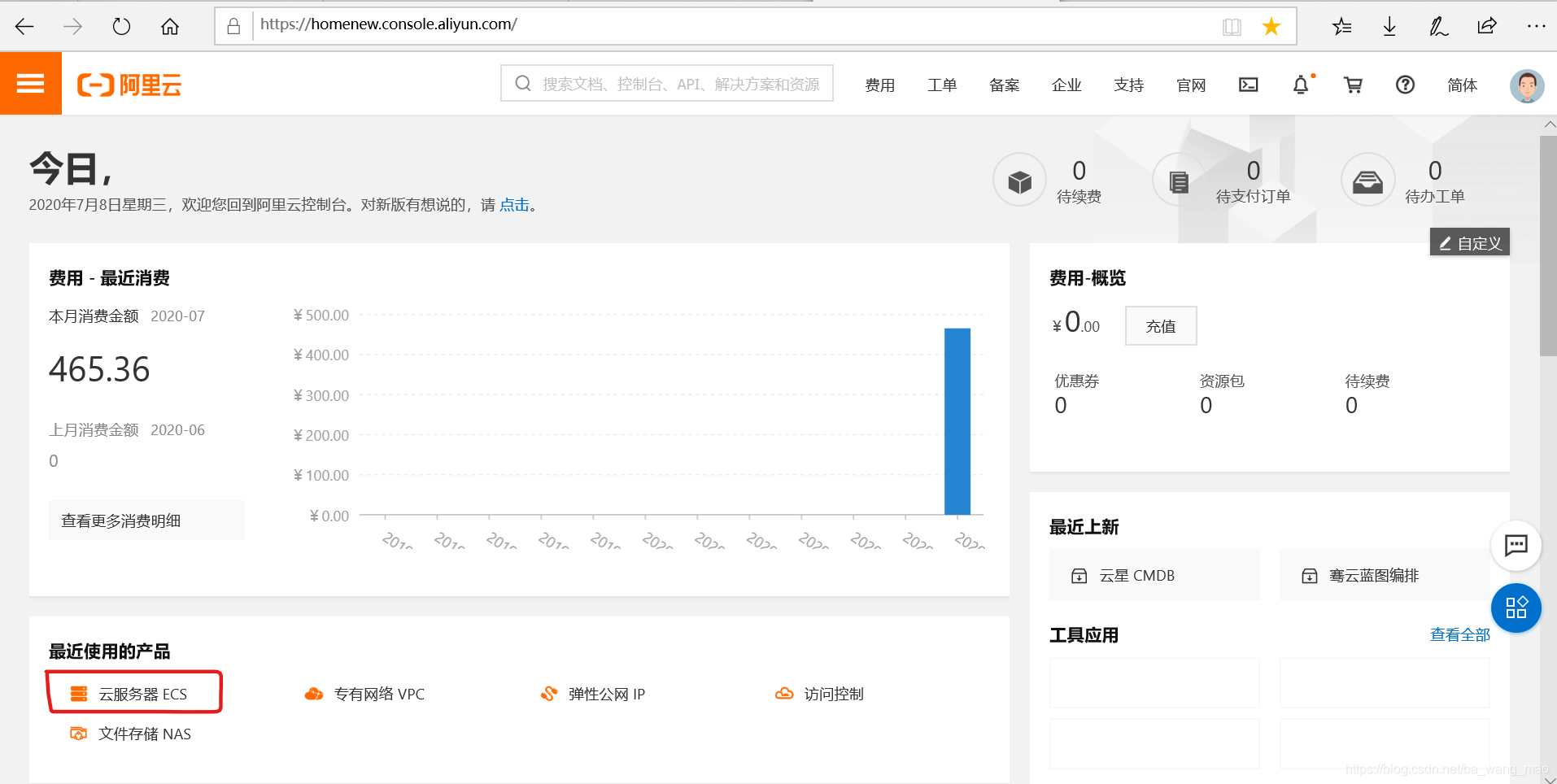
Task: Click the 待办工单 inbox icon
Action: click(x=1367, y=180)
